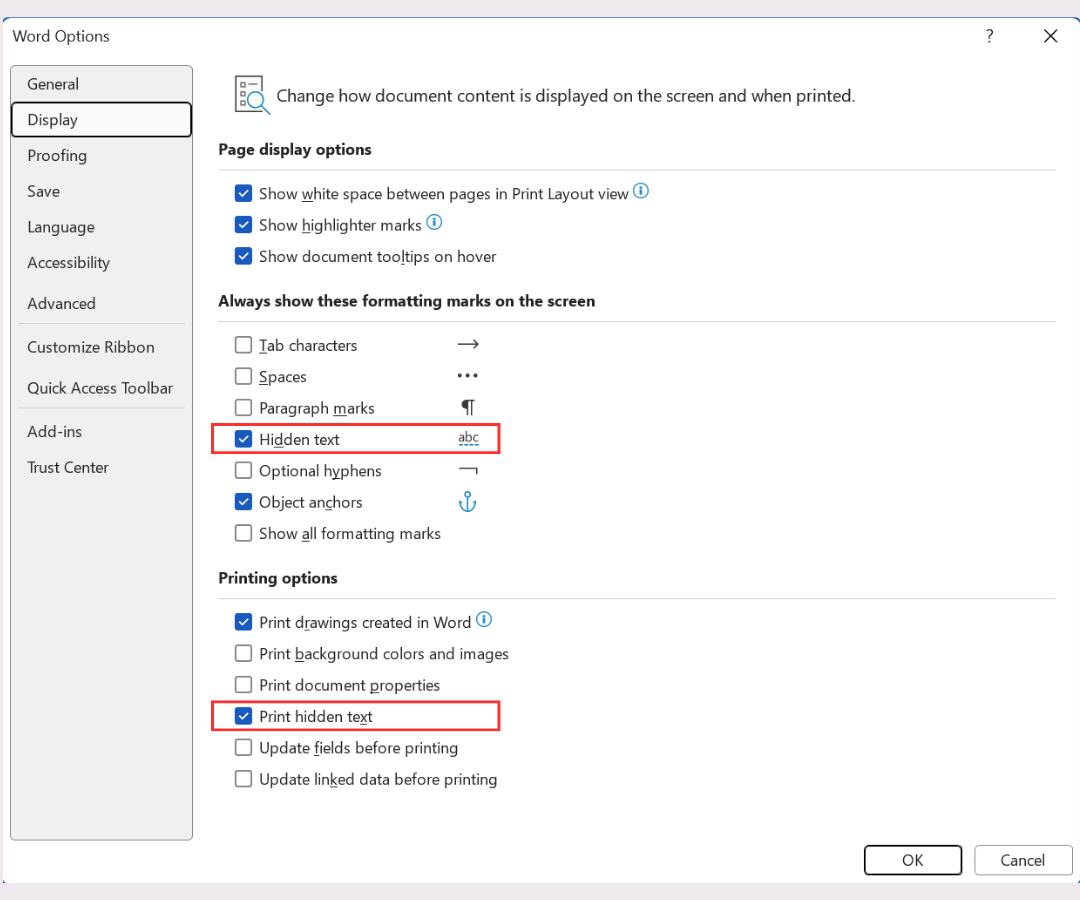
Task: Enable Update fields before printing
Action: [x=243, y=748]
